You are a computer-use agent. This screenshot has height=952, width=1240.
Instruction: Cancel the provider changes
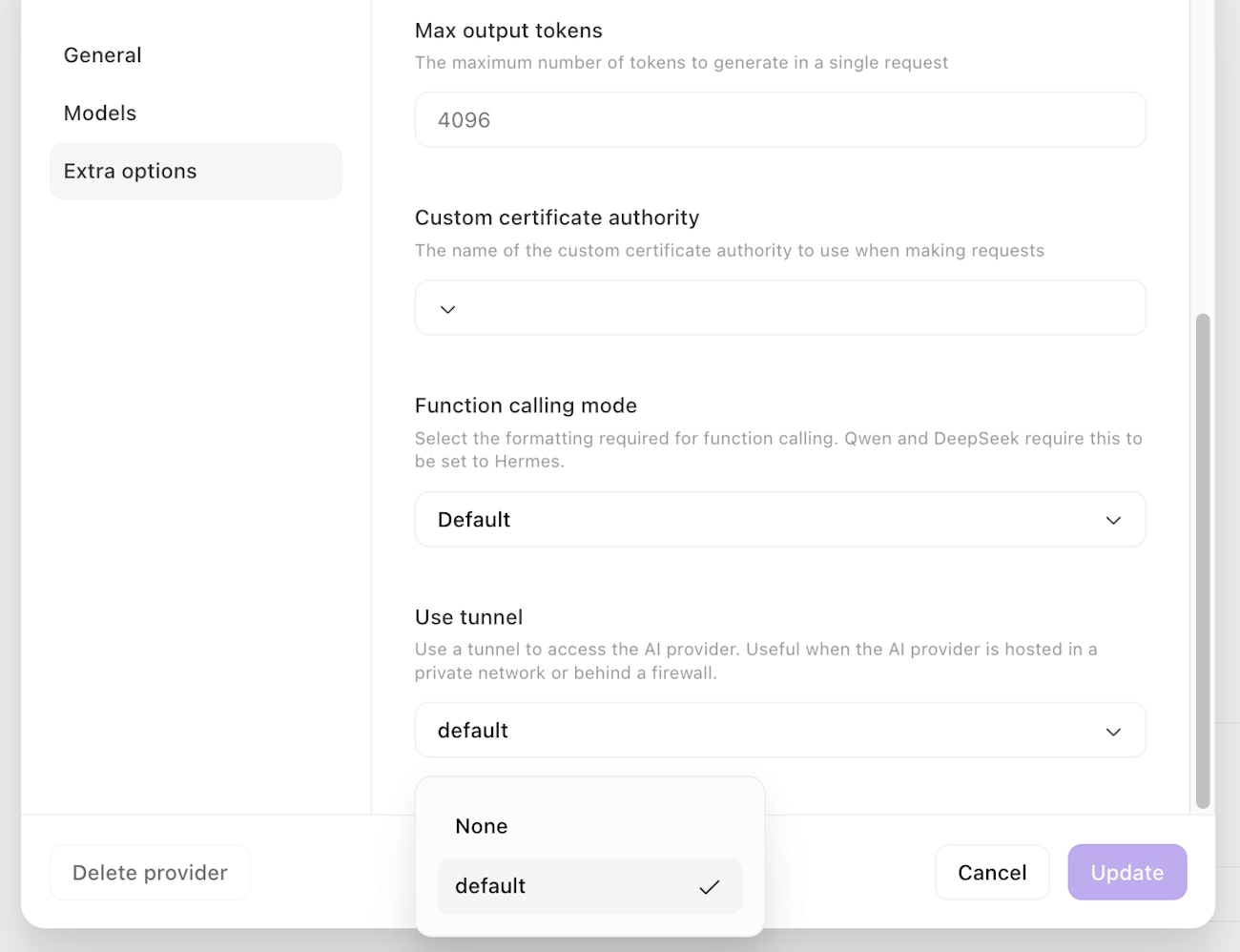[992, 873]
